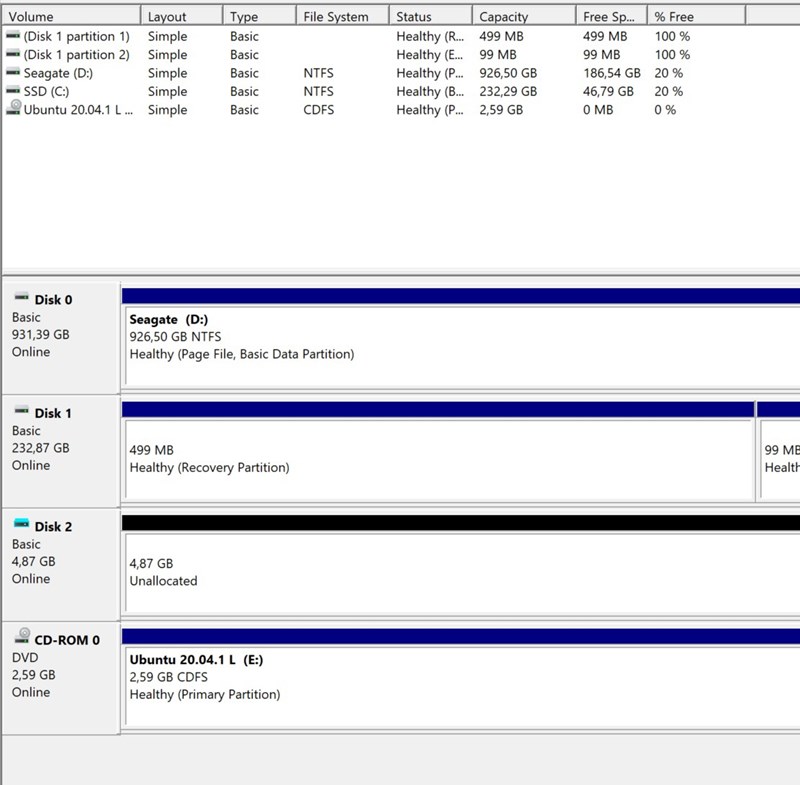Click the drive icon beside Seagate (D:) volume

coord(13,73)
